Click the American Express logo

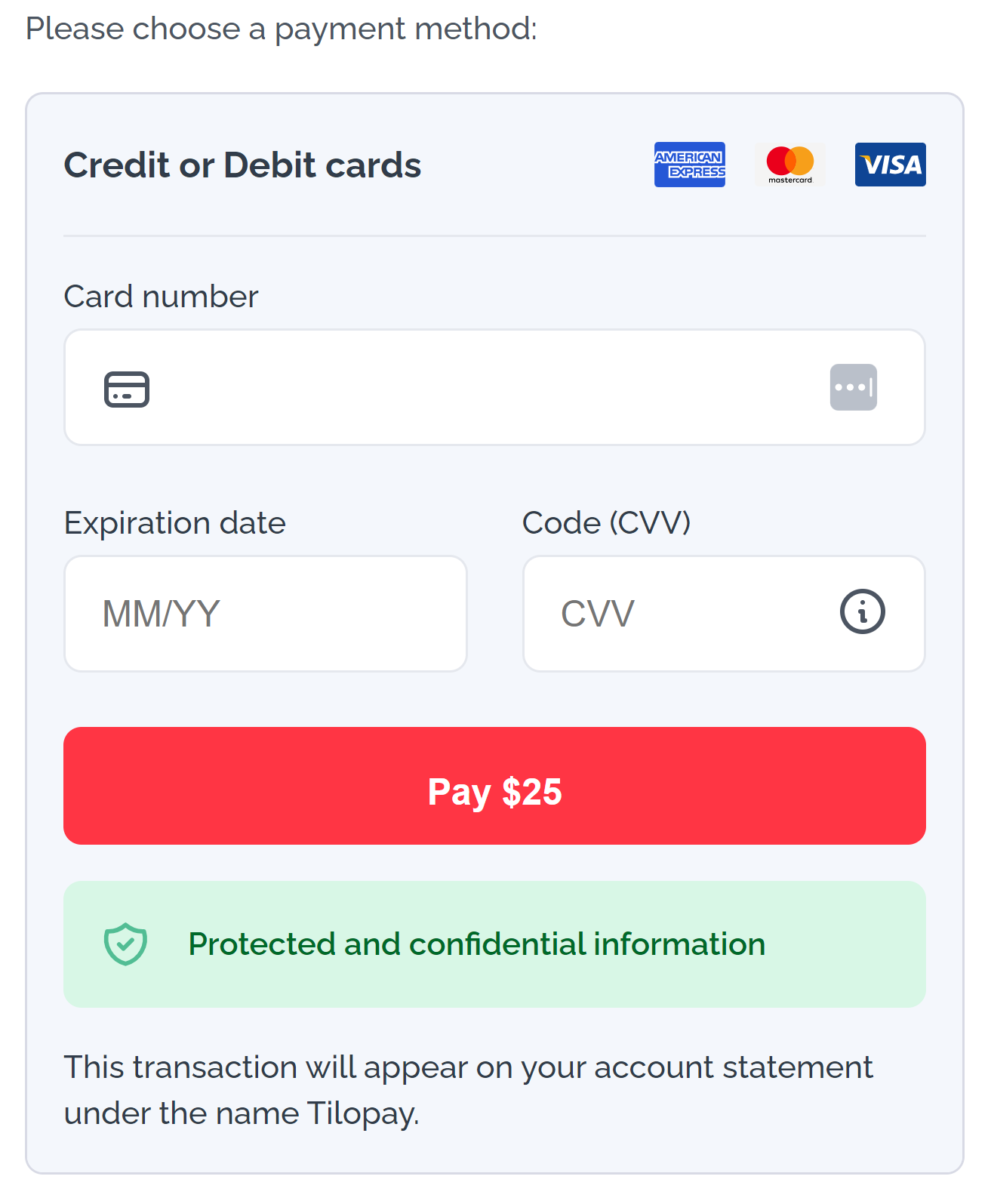(x=689, y=164)
